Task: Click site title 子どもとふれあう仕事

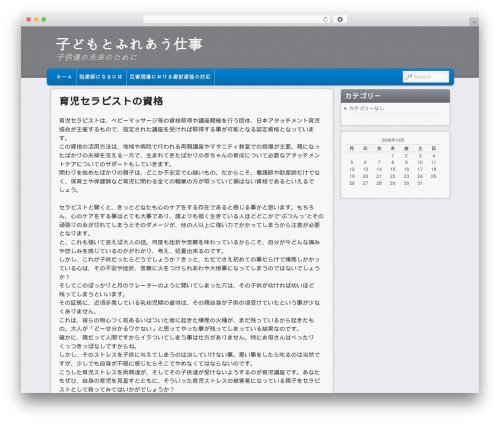Action: (129, 44)
